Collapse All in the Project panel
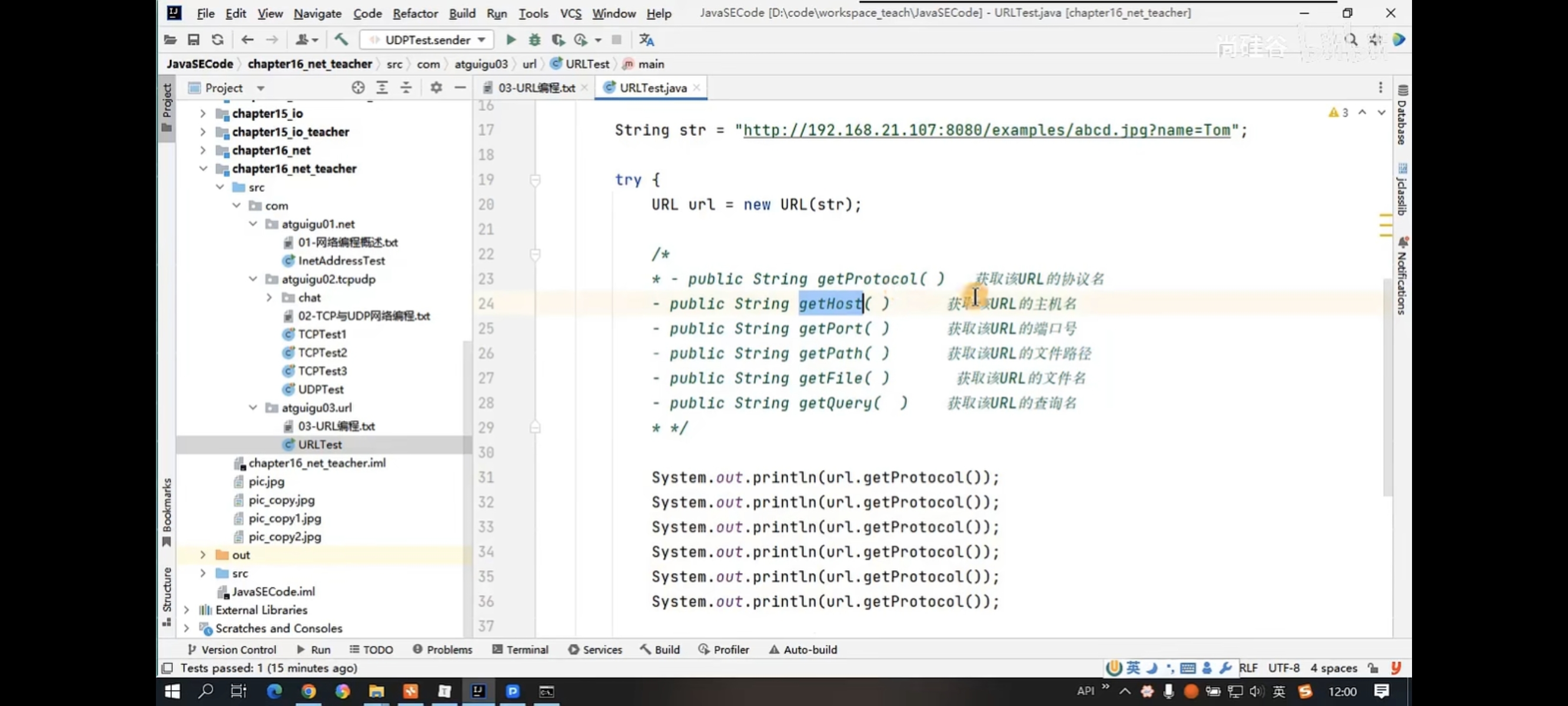The image size is (1568, 706). 406,88
